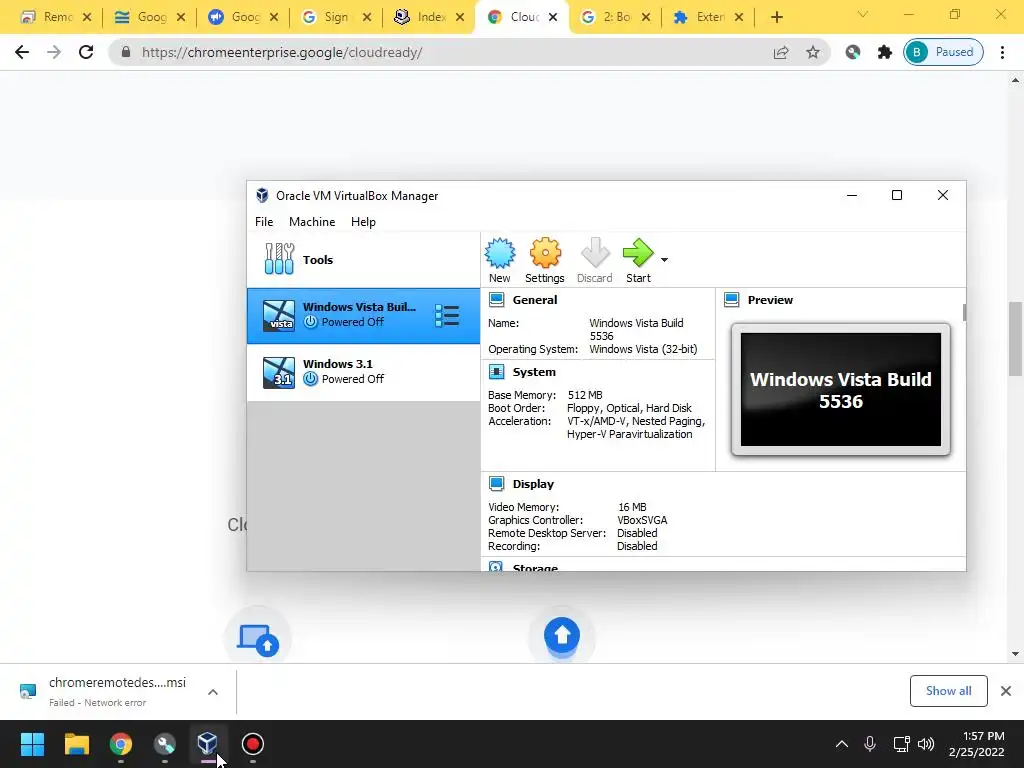The height and width of the screenshot is (768, 1024).
Task: Click Chrome forward navigation arrow
Action: [x=54, y=52]
